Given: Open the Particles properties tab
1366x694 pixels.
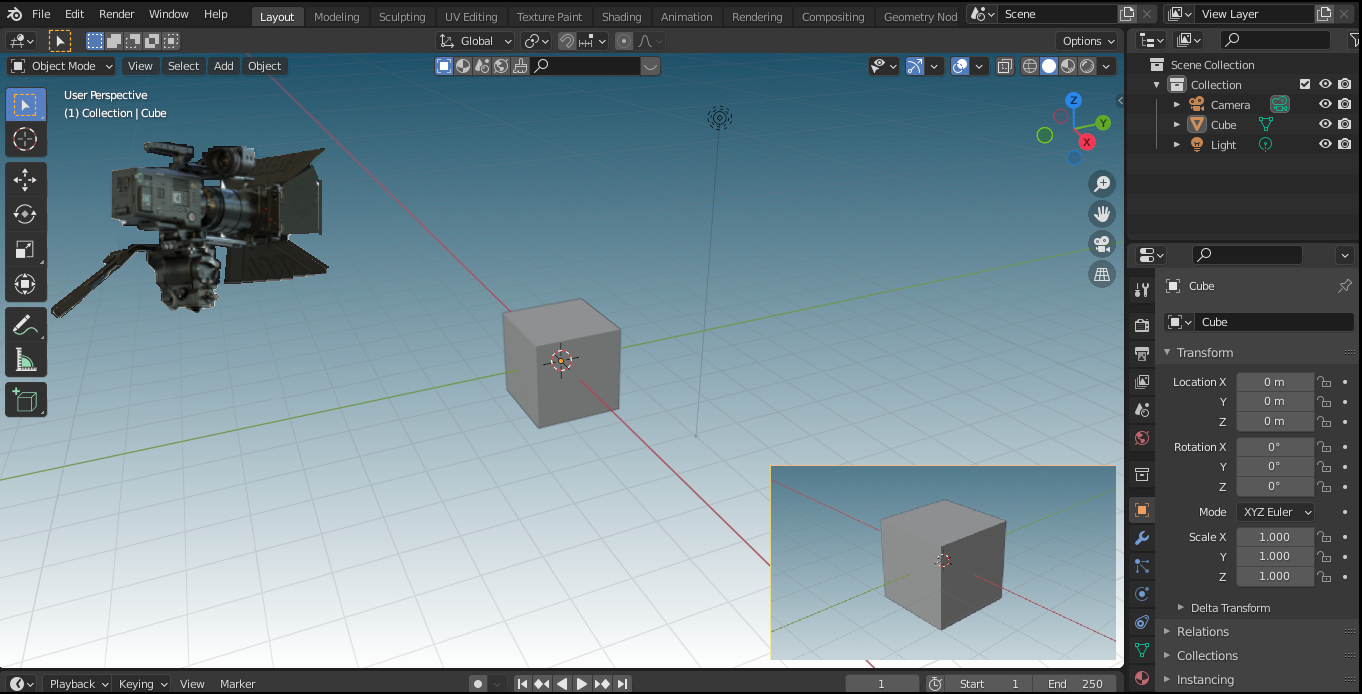Looking at the screenshot, I should click(x=1142, y=566).
